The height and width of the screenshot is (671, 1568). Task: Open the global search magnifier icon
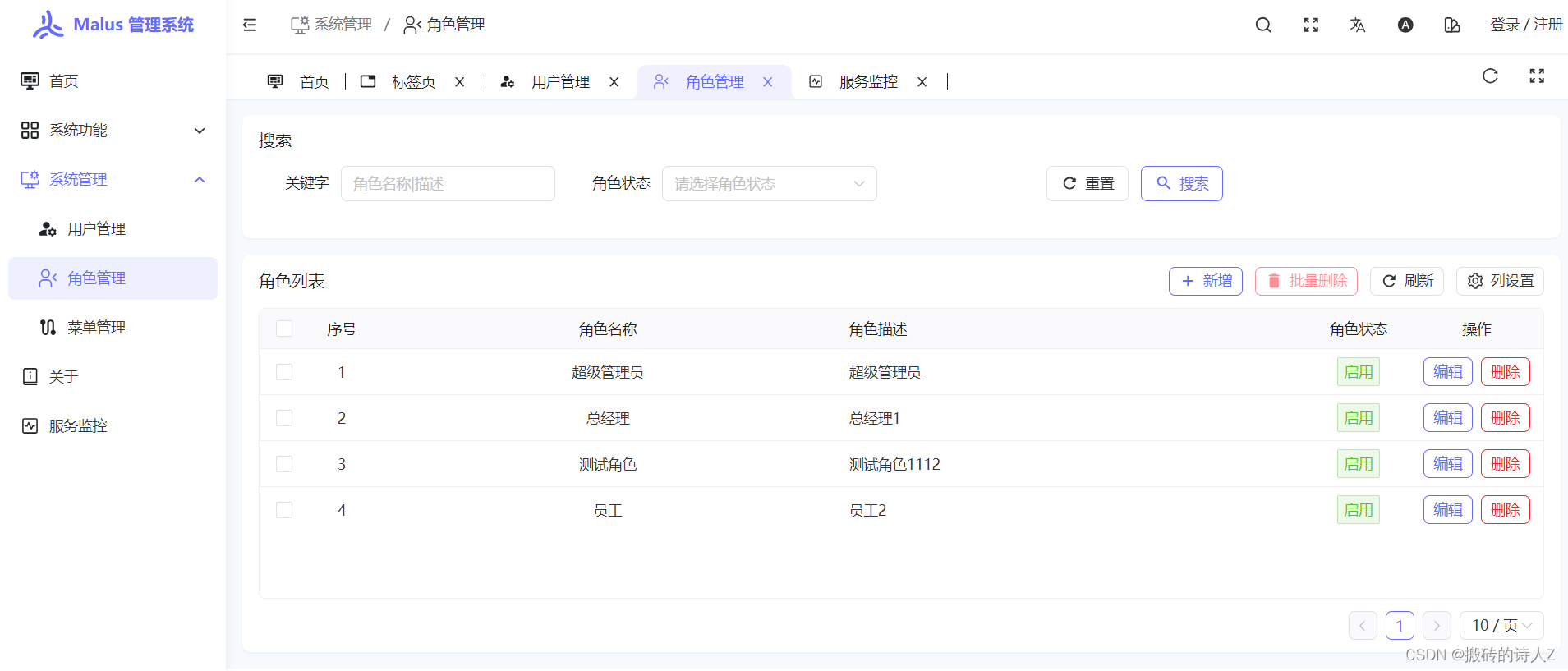(1263, 25)
